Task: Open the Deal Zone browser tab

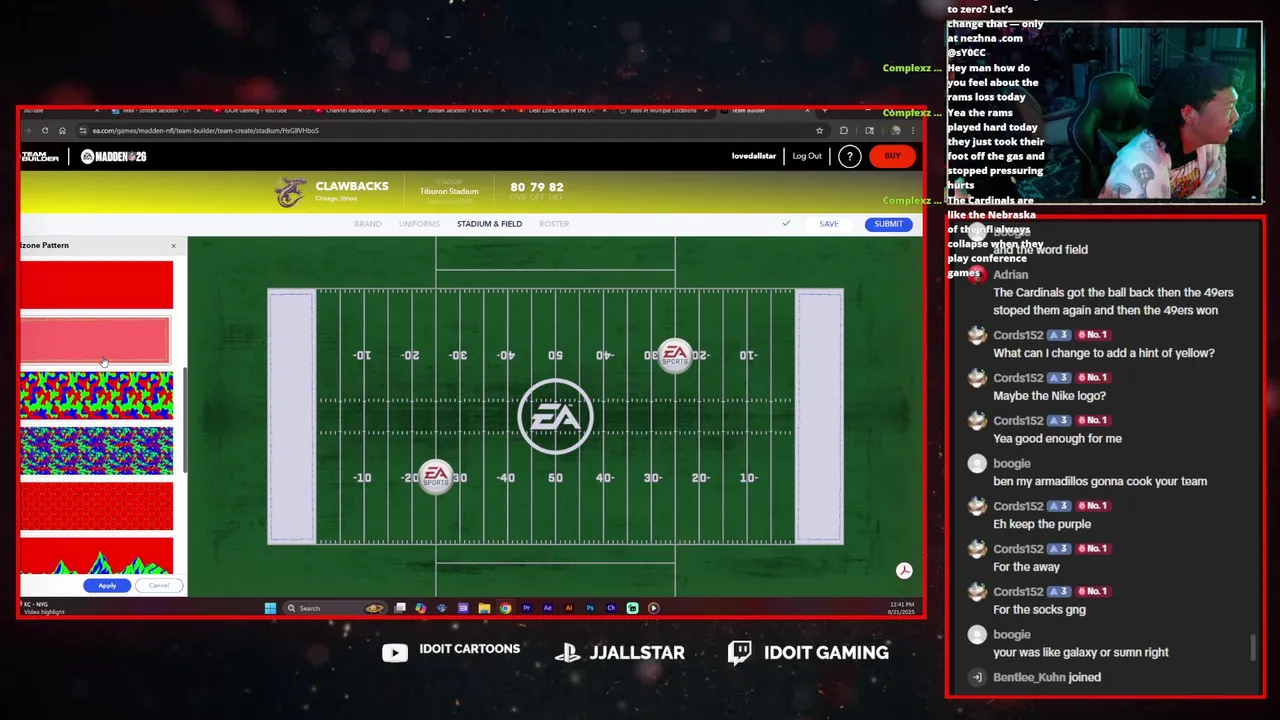Action: 563,110
